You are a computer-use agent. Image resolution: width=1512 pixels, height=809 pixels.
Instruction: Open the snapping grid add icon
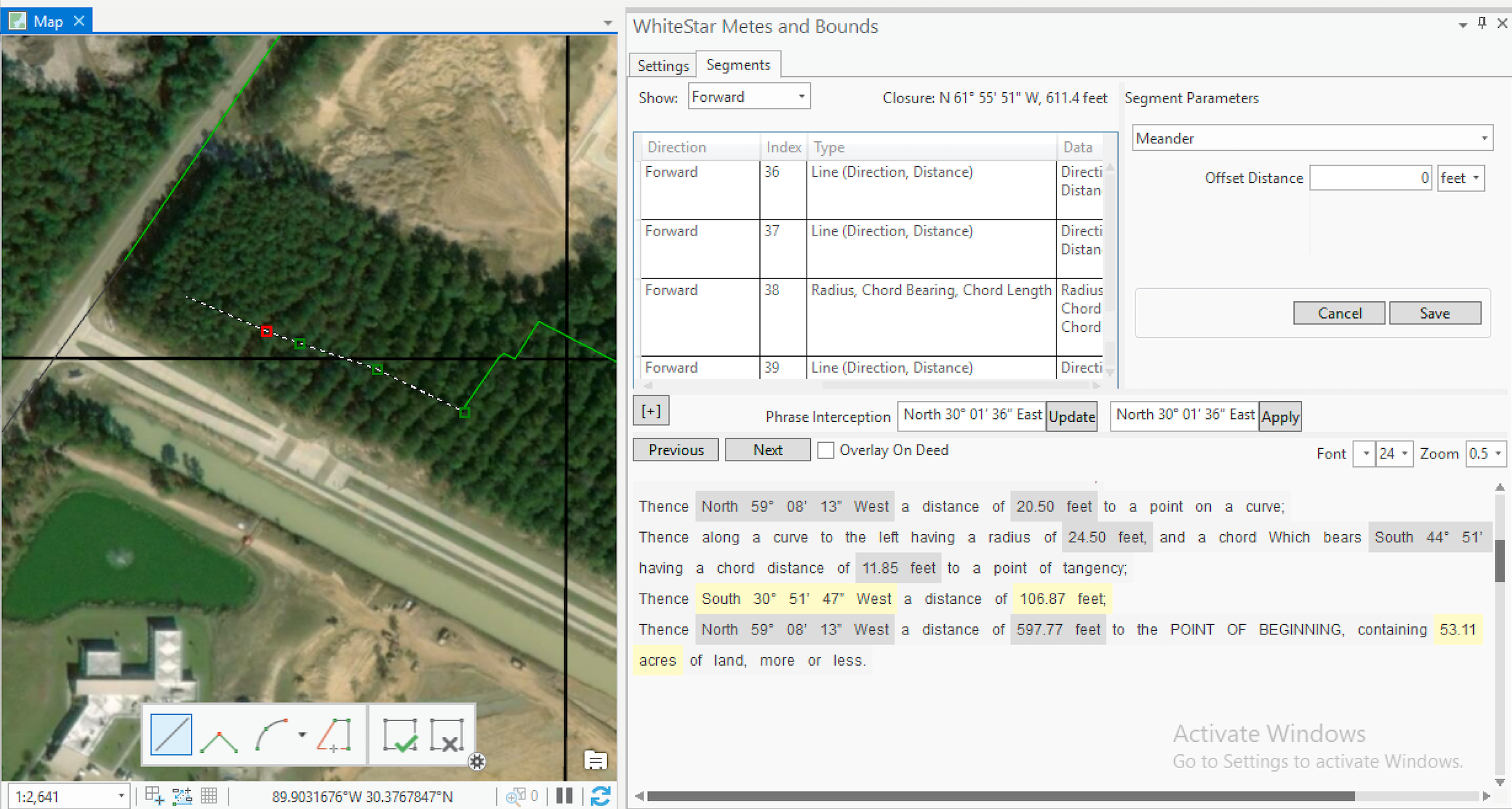(x=154, y=797)
